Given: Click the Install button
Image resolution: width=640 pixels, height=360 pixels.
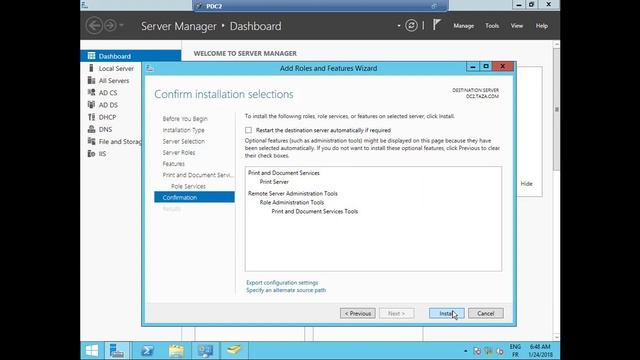Looking at the screenshot, I should point(447,313).
